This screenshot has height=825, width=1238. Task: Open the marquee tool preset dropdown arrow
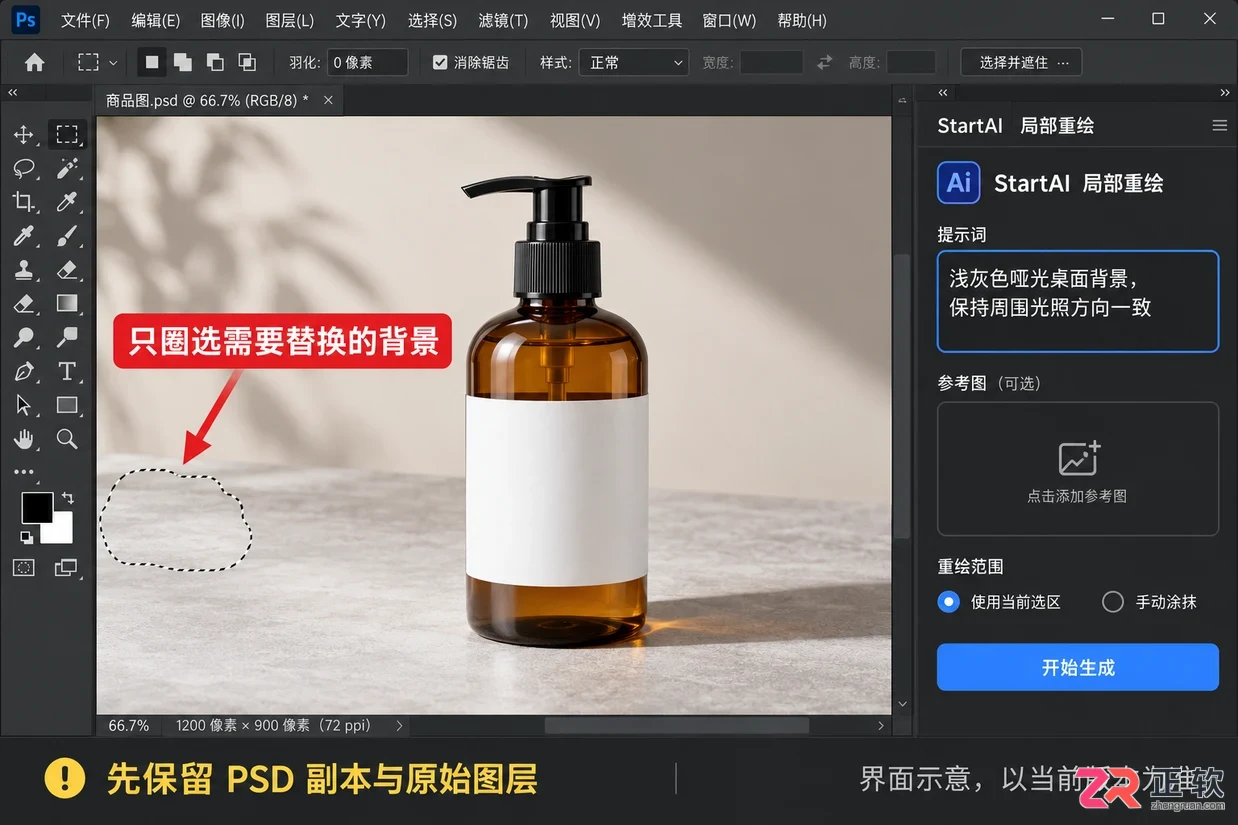tap(113, 62)
